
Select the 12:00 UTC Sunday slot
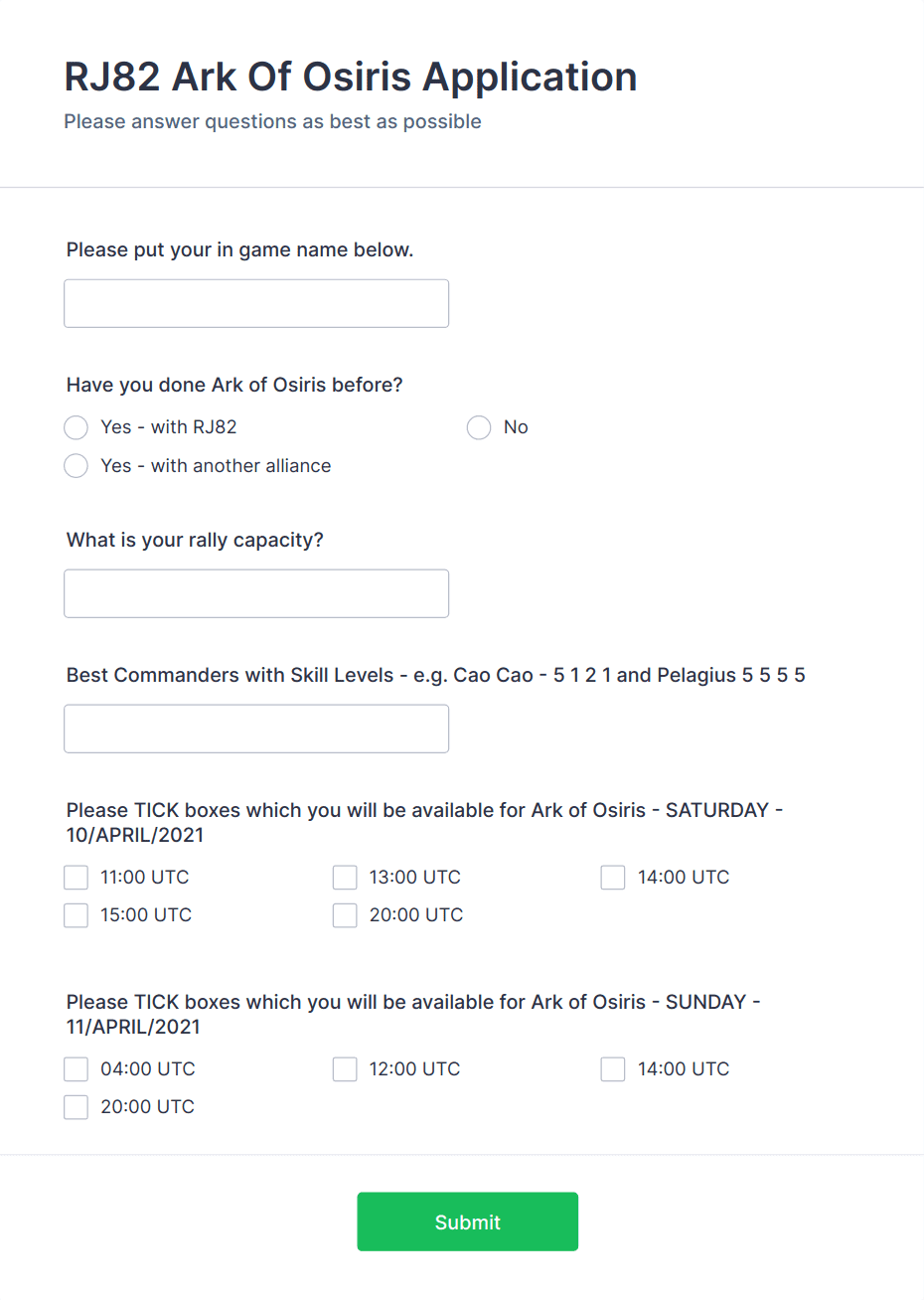point(344,1068)
